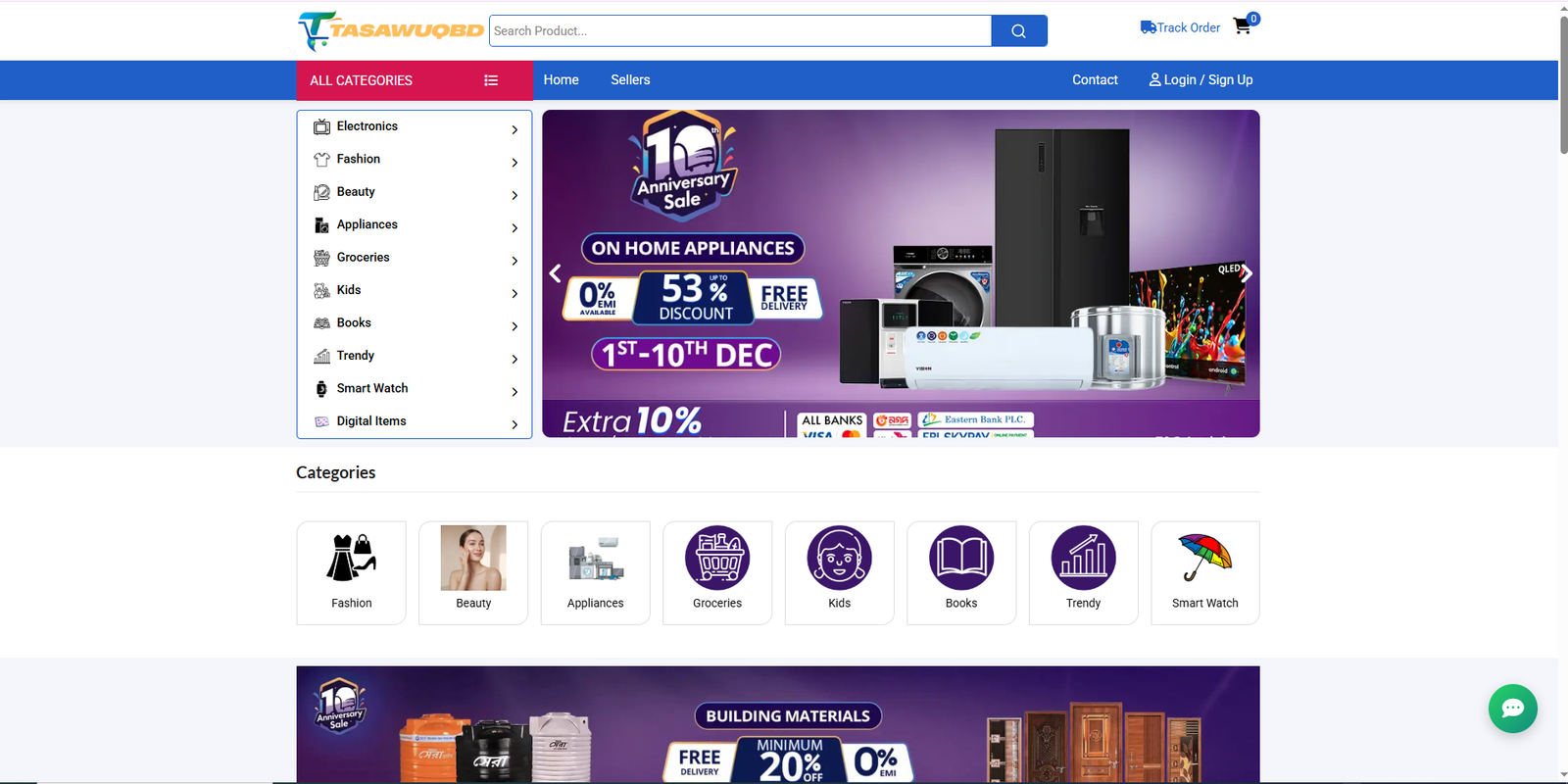Image resolution: width=1568 pixels, height=784 pixels.
Task: Click the Digital Items icon in sidebar
Action: point(321,421)
